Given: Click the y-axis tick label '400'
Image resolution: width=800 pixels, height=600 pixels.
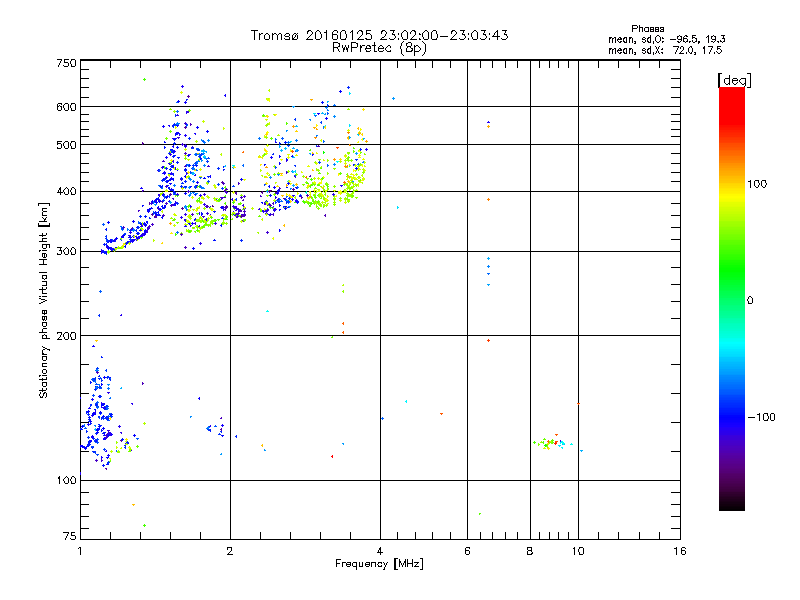Looking at the screenshot, I should [x=66, y=191].
